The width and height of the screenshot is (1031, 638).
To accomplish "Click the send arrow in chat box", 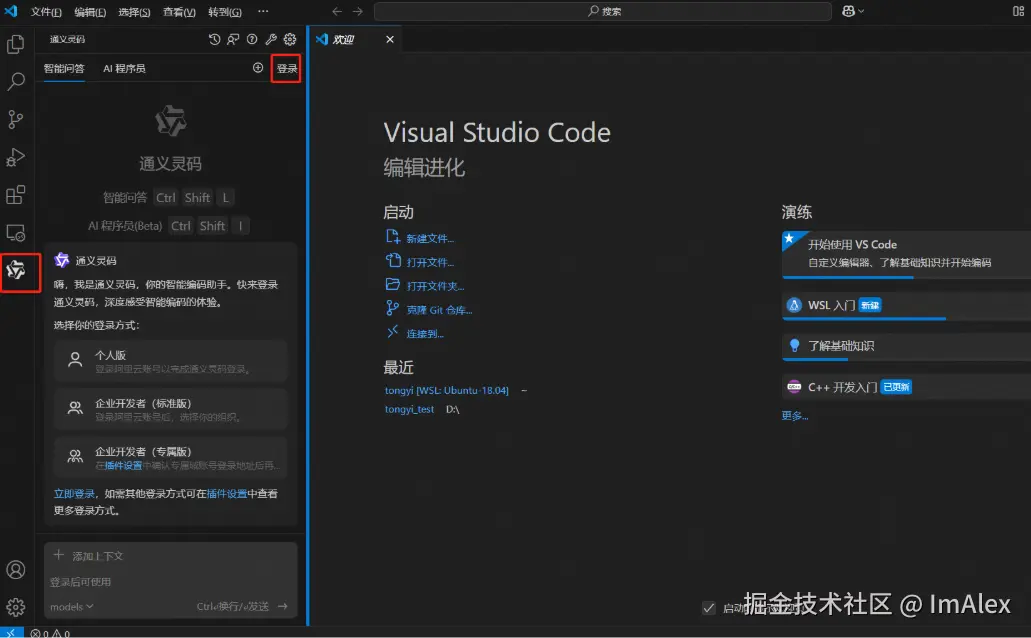I will pyautogui.click(x=283, y=606).
